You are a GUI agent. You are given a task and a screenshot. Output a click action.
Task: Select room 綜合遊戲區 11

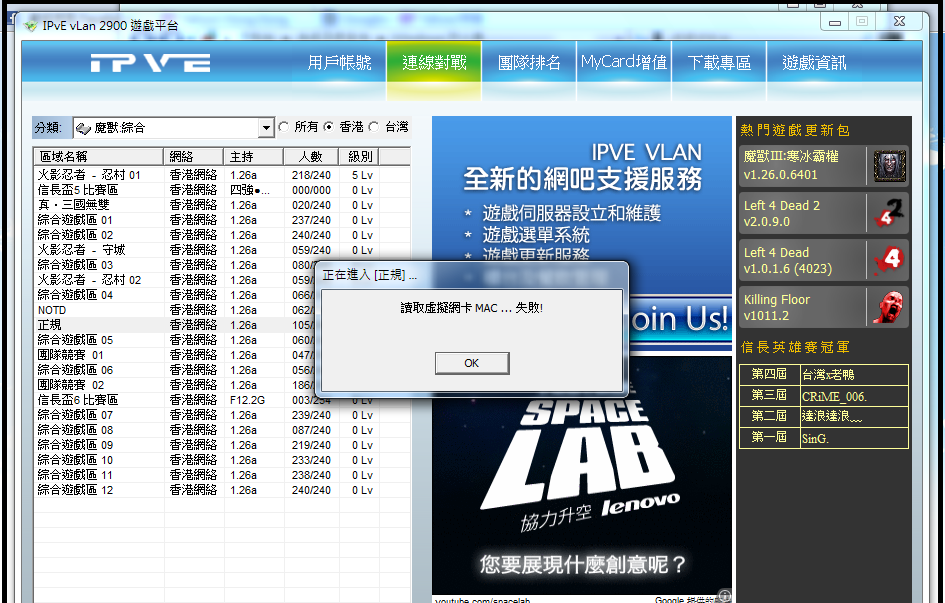[x=222, y=475]
